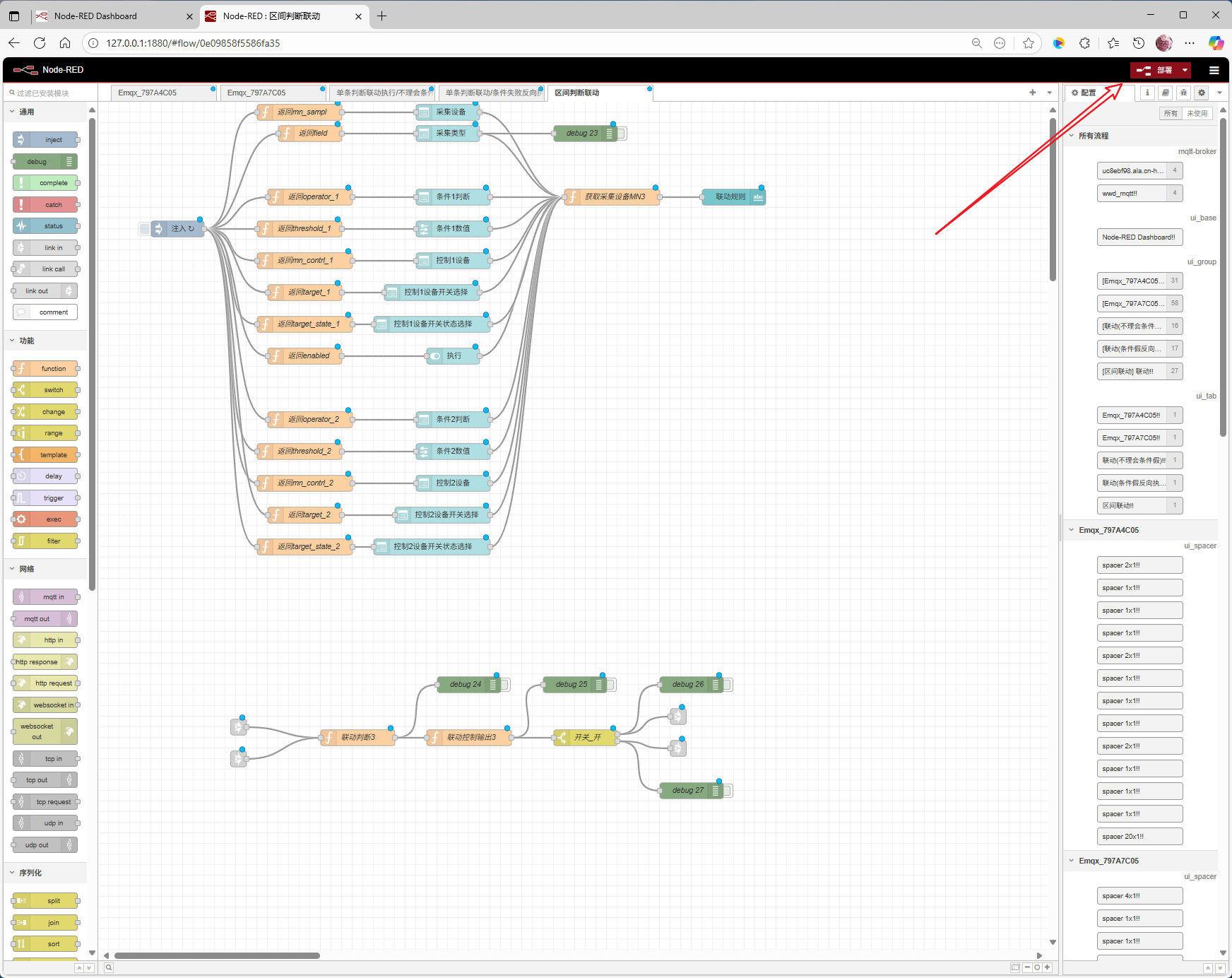Click the zoom in plus button

pos(1047,967)
